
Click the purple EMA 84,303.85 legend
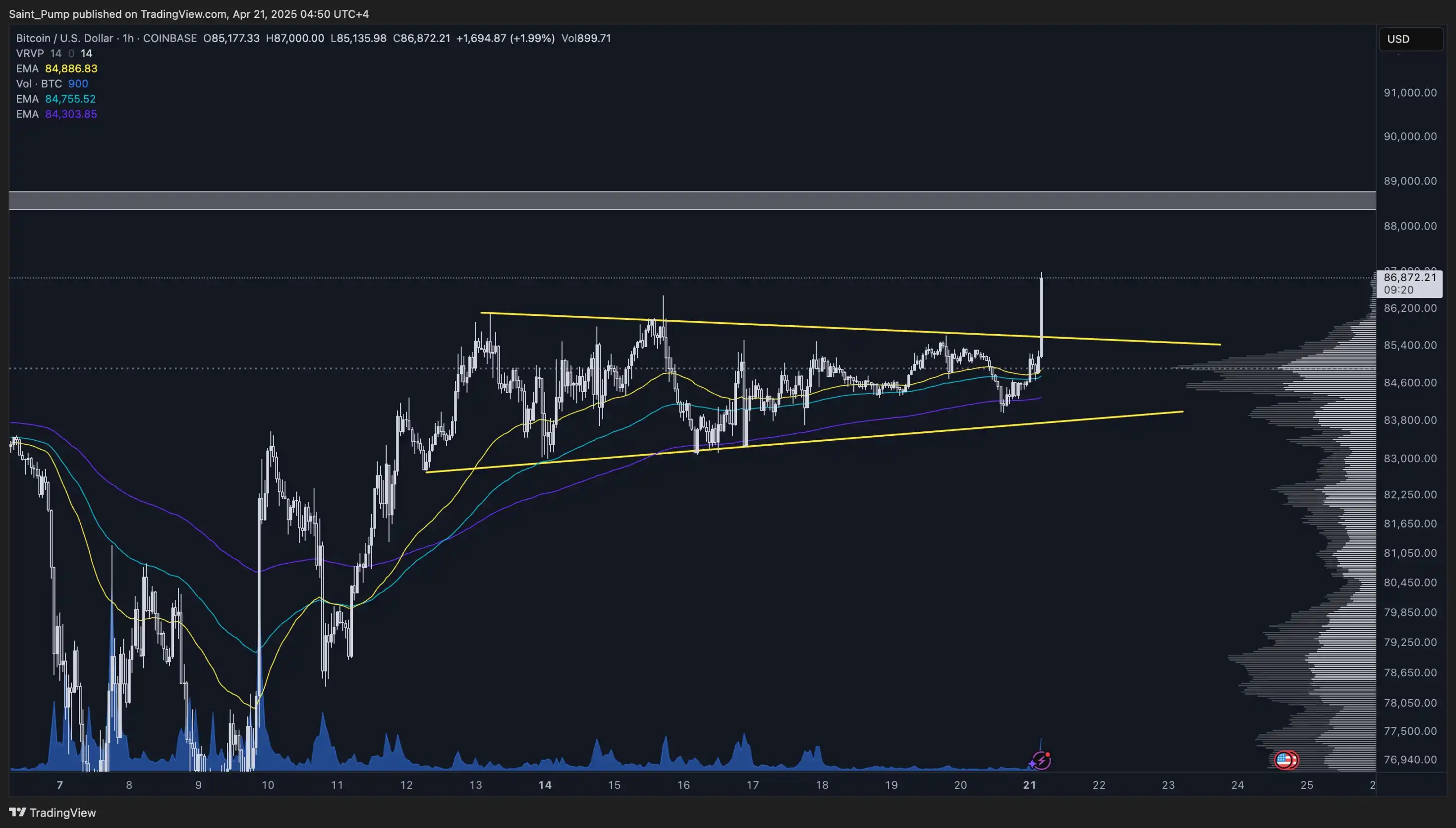pyautogui.click(x=56, y=115)
